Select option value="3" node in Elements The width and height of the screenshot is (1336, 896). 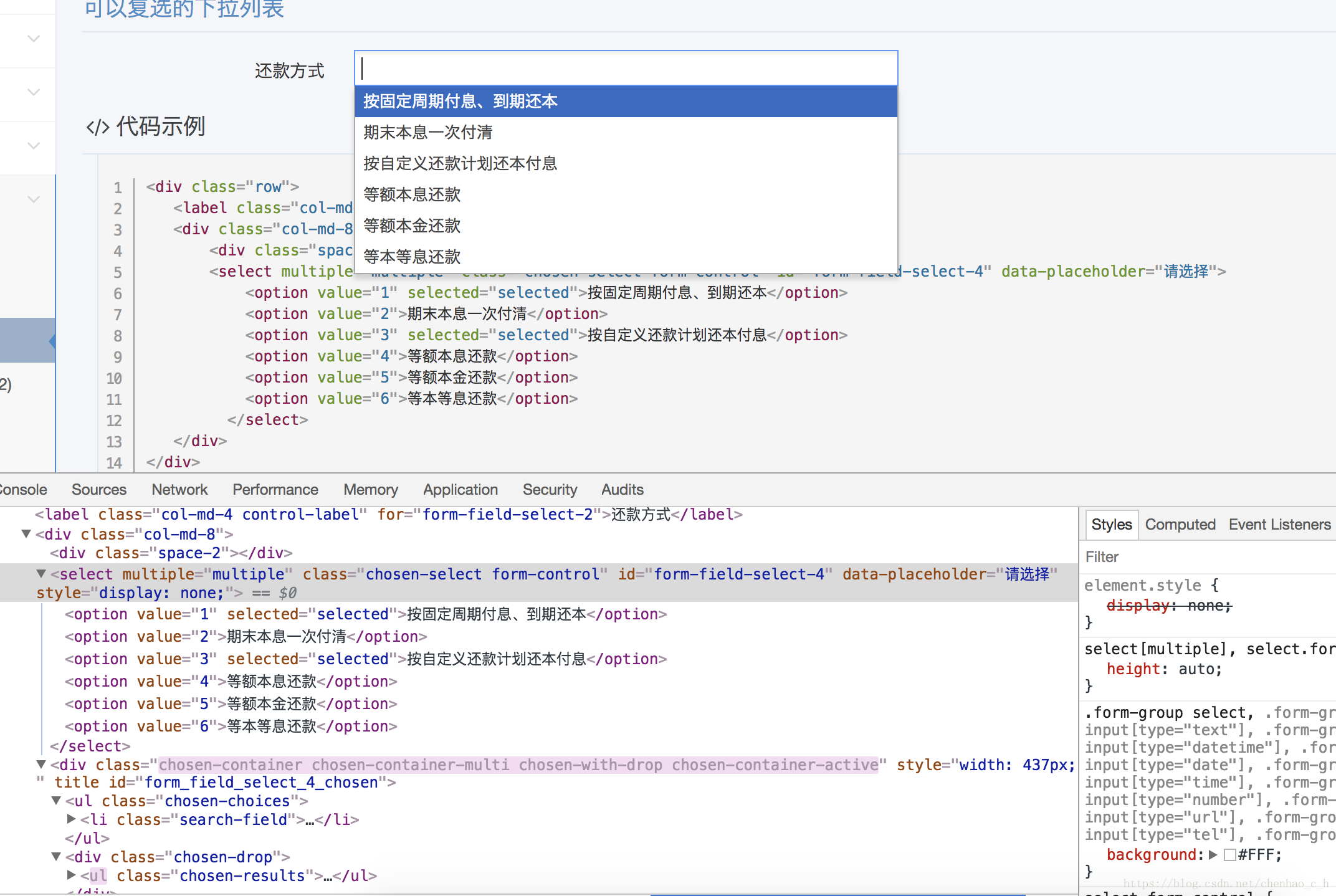click(x=366, y=659)
